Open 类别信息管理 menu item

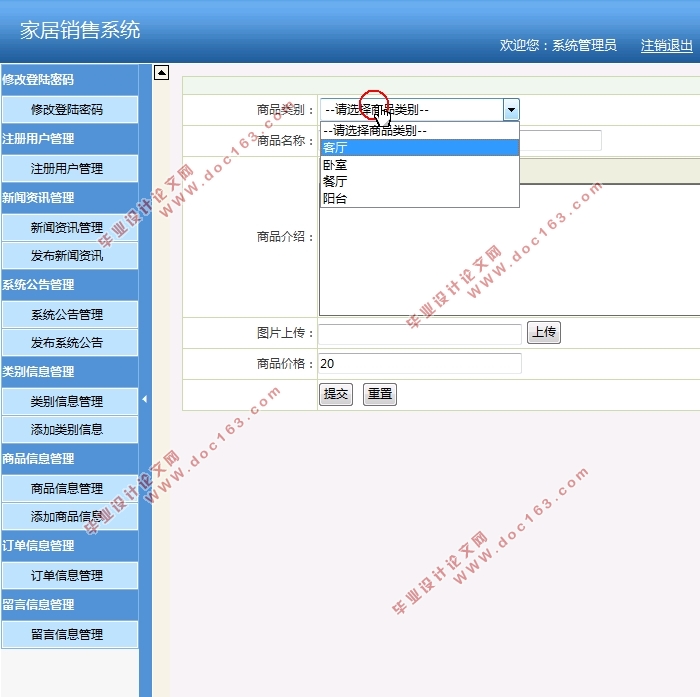(x=70, y=401)
